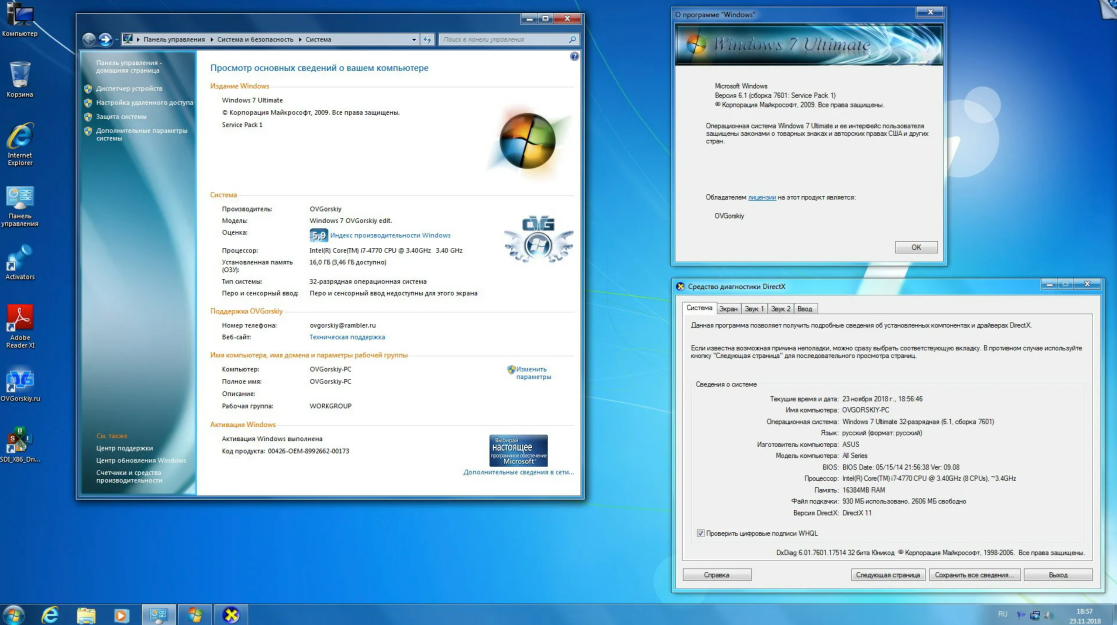Open Защита системы sidebar link

121,117
